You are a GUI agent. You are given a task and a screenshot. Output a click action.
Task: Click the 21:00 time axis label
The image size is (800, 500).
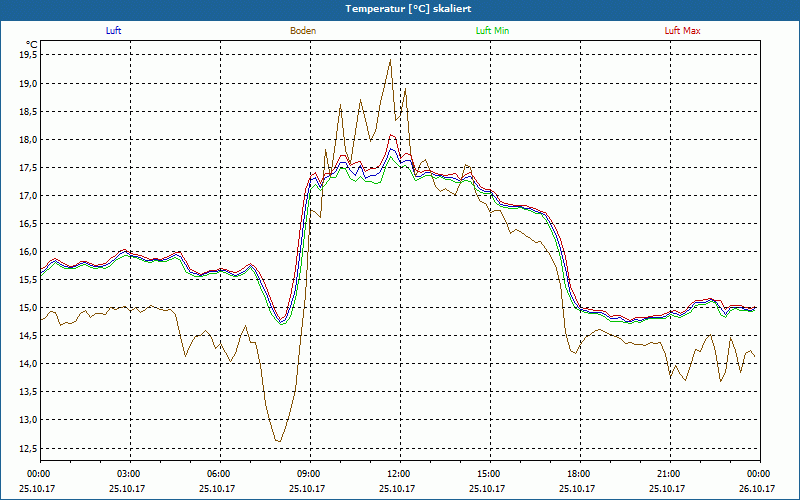[x=667, y=474]
